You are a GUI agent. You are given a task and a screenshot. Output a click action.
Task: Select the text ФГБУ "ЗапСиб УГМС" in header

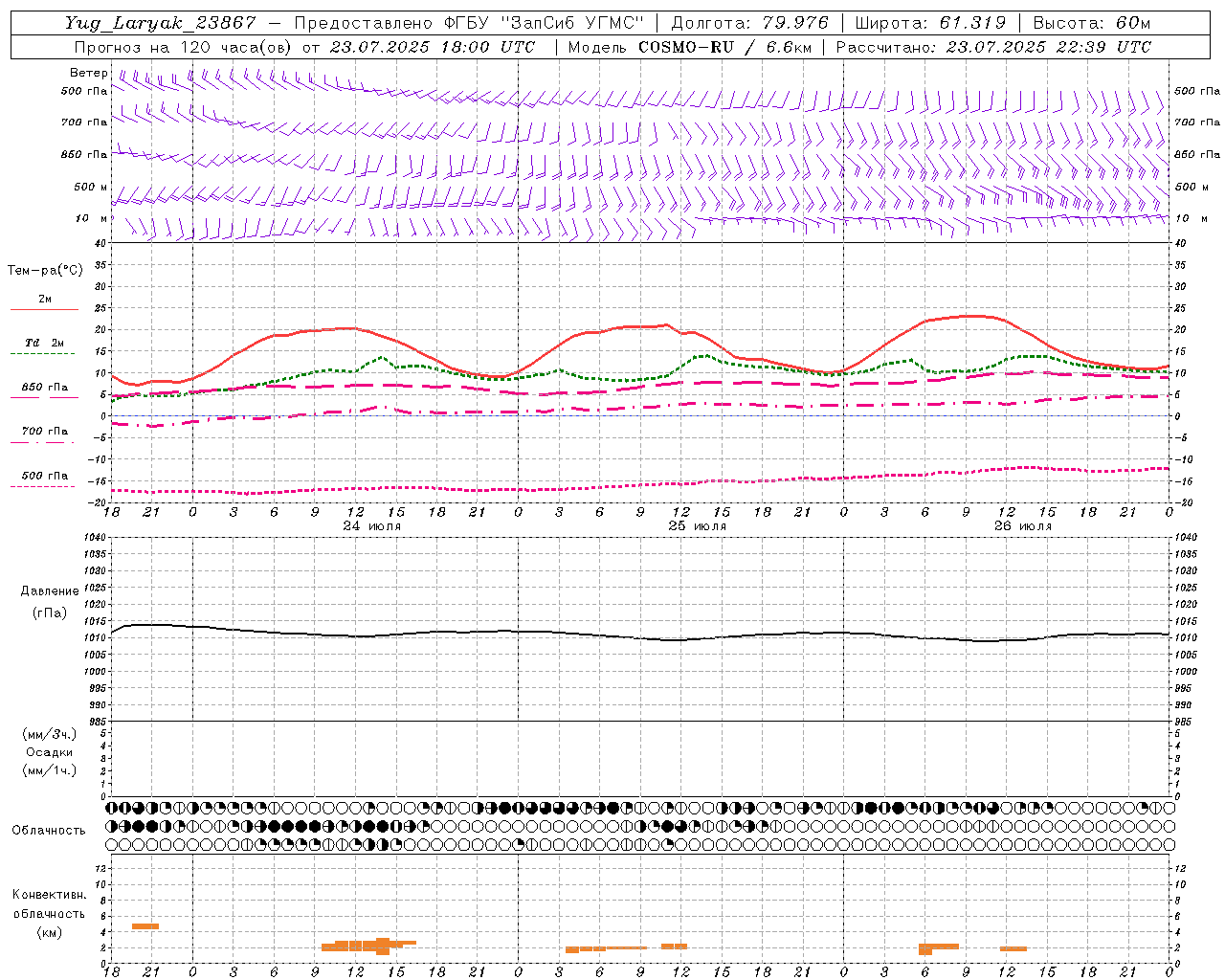[x=545, y=23]
